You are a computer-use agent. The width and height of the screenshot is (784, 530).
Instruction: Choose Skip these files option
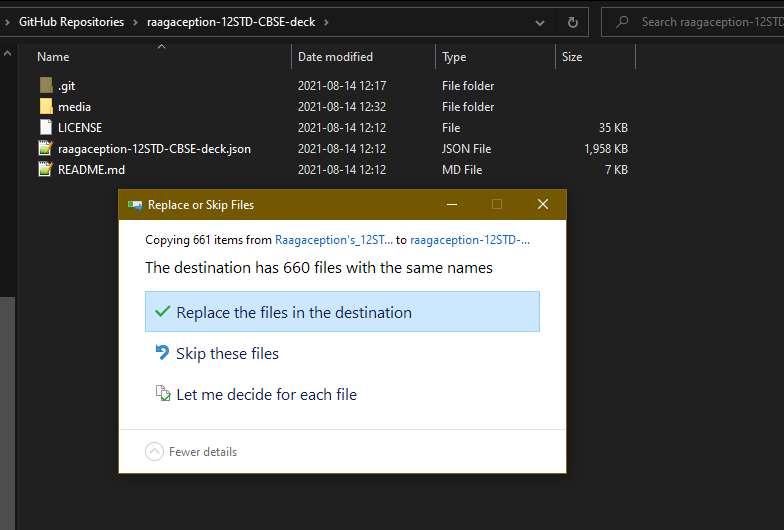[227, 354]
